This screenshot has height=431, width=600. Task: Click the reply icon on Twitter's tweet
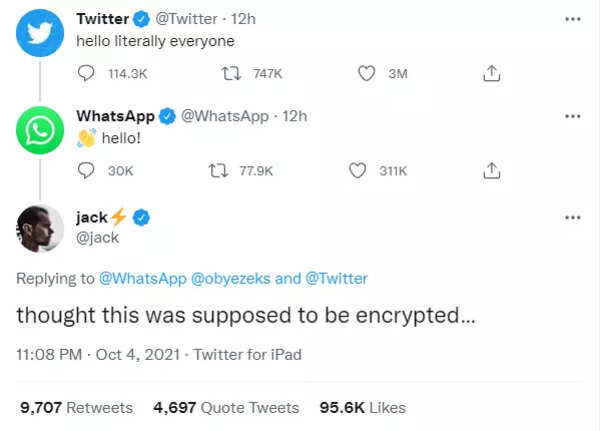click(86, 73)
